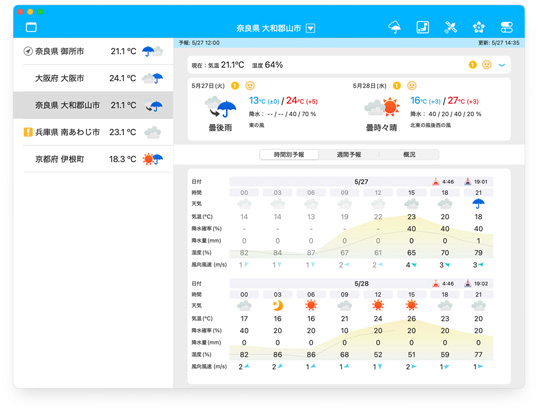Screen dimensions: 538x410
Task: Click the 現在 気温 21.1°C text
Action: click(218, 65)
